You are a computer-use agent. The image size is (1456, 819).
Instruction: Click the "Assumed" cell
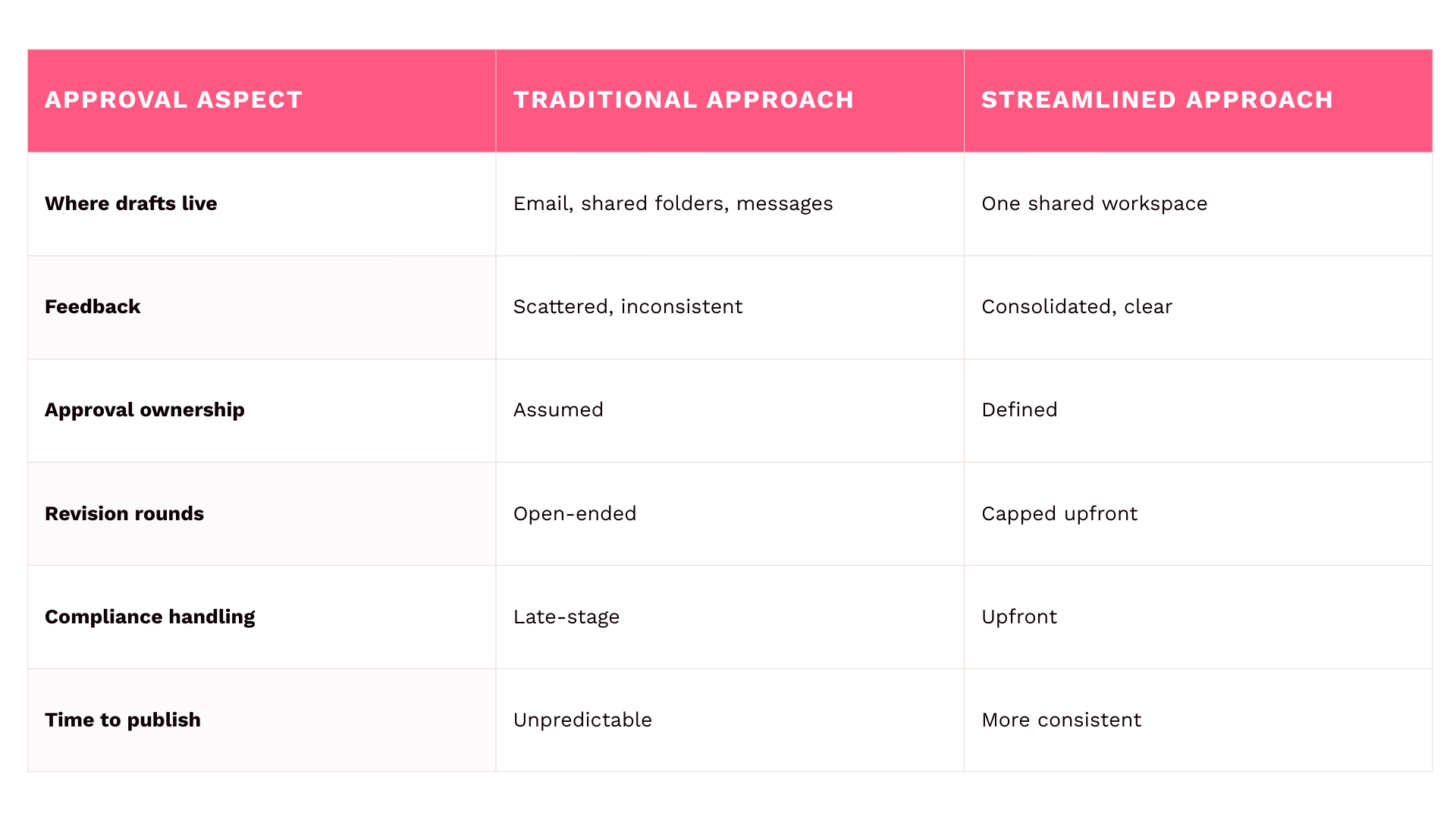point(558,409)
